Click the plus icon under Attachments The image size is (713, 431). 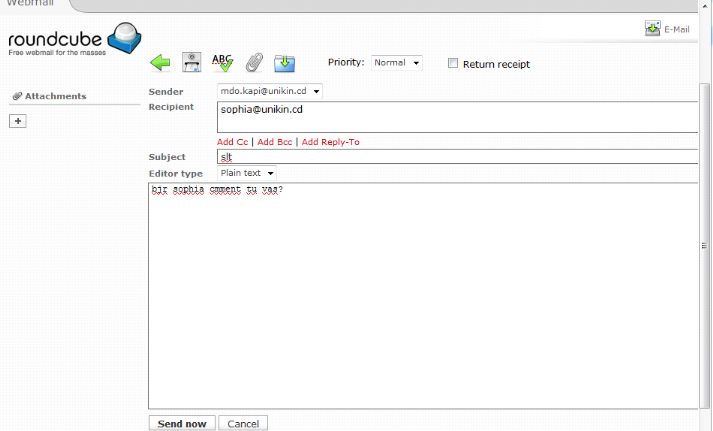[x=18, y=121]
